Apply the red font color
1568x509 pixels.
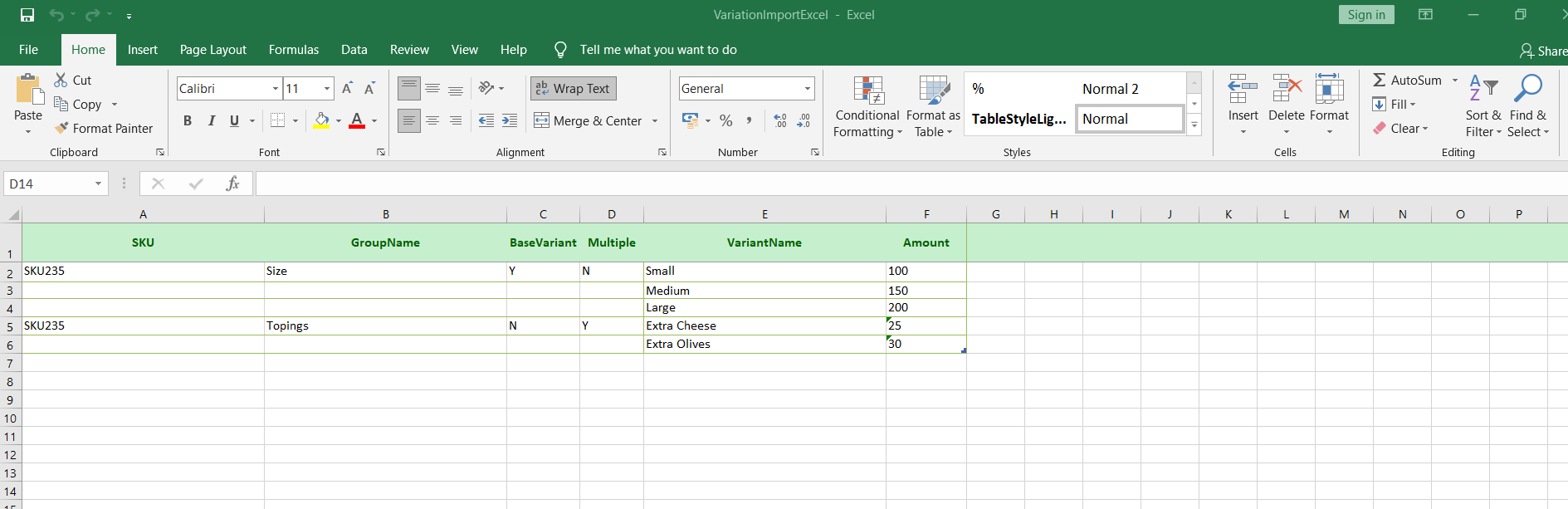357,121
